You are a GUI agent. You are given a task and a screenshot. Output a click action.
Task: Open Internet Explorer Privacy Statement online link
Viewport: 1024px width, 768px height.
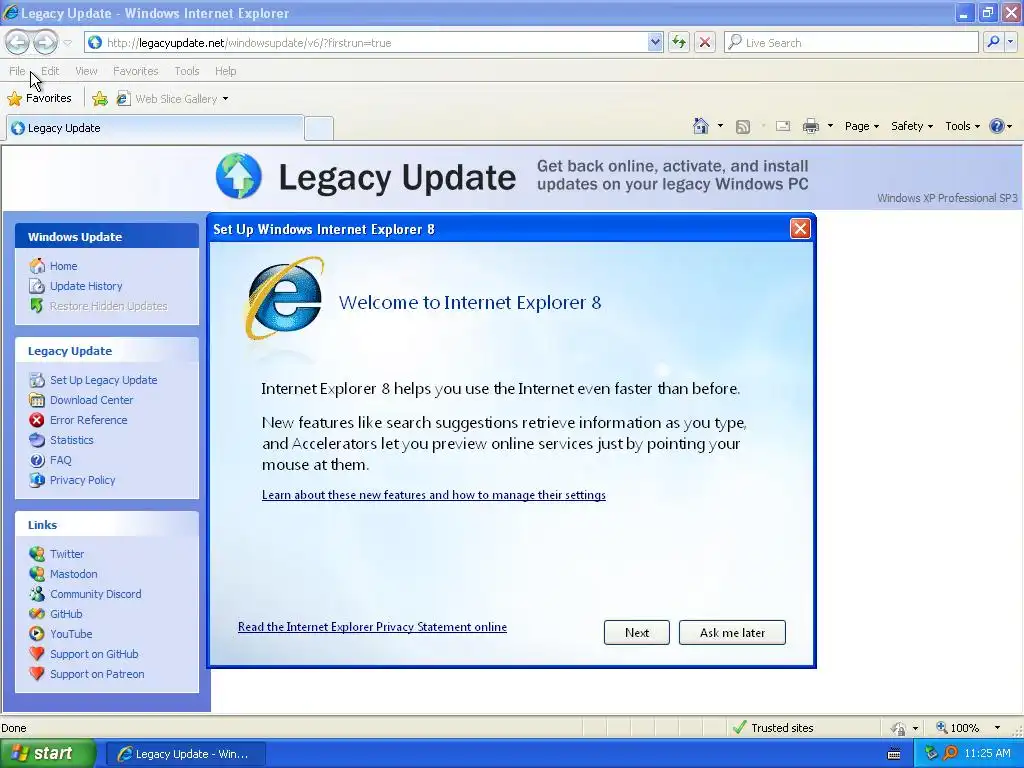click(372, 627)
